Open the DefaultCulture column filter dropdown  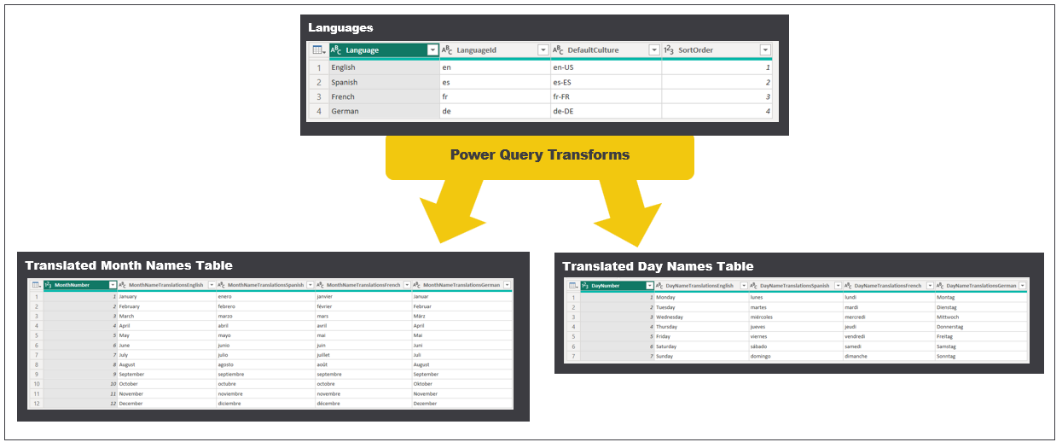coord(654,50)
